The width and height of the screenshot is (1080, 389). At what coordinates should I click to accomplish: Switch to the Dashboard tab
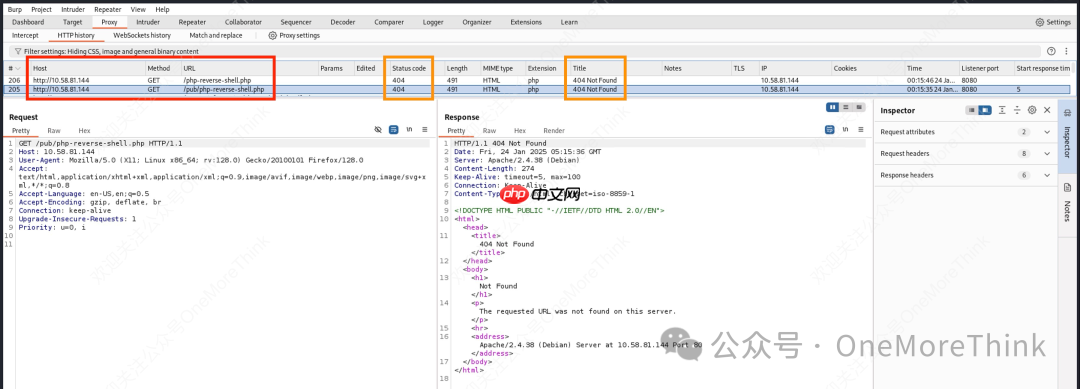[x=28, y=22]
